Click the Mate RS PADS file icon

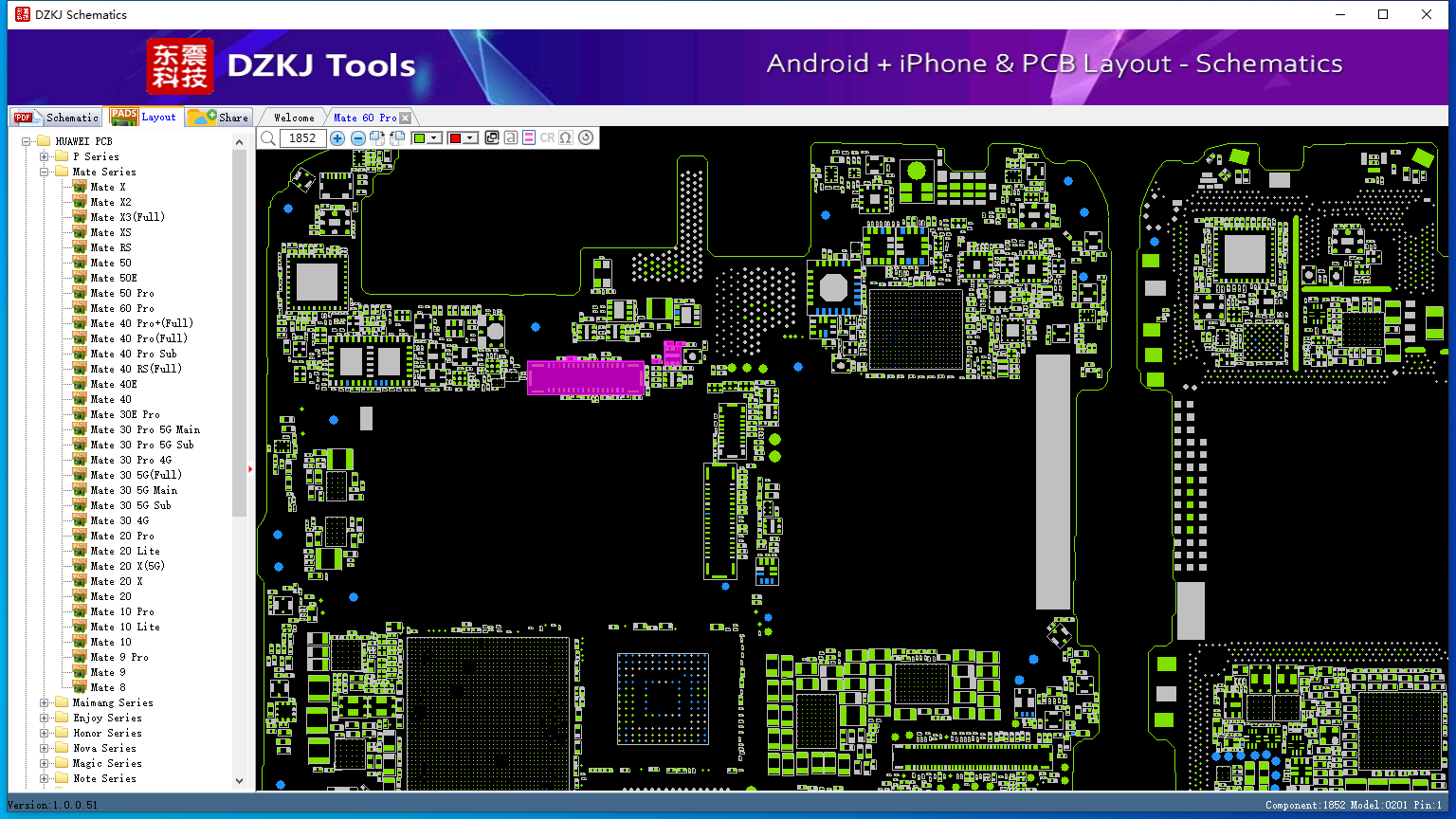[80, 247]
